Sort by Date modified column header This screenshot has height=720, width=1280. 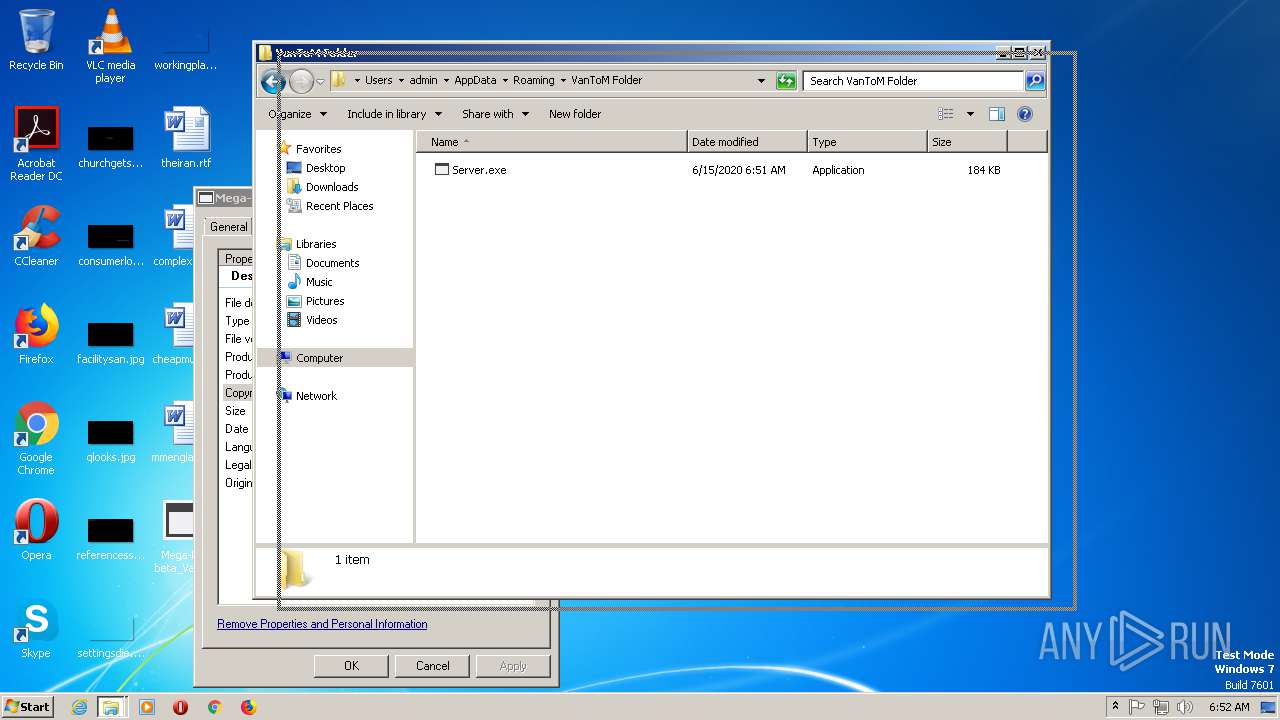[747, 142]
